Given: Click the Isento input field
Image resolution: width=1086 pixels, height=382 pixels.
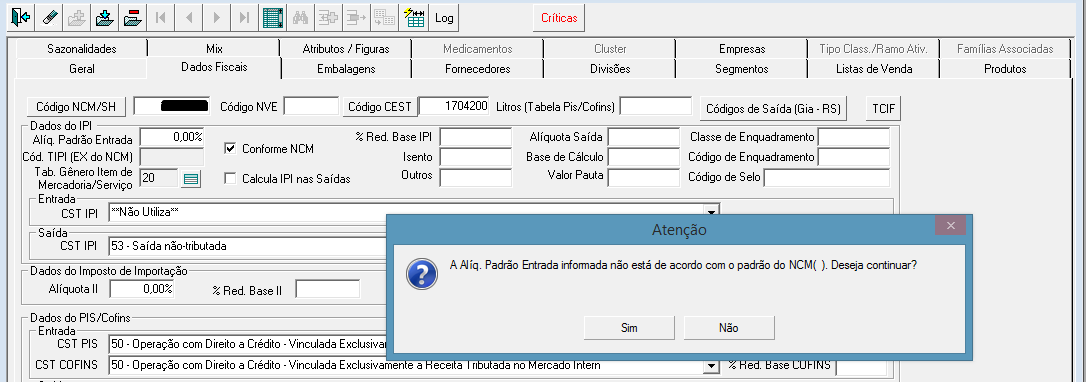Looking at the screenshot, I should [x=476, y=157].
